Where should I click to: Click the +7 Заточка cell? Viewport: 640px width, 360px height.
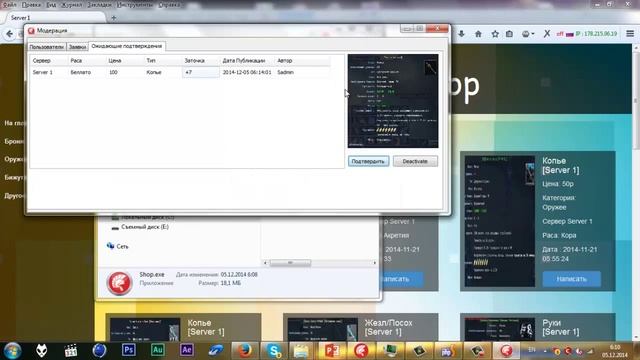click(200, 72)
